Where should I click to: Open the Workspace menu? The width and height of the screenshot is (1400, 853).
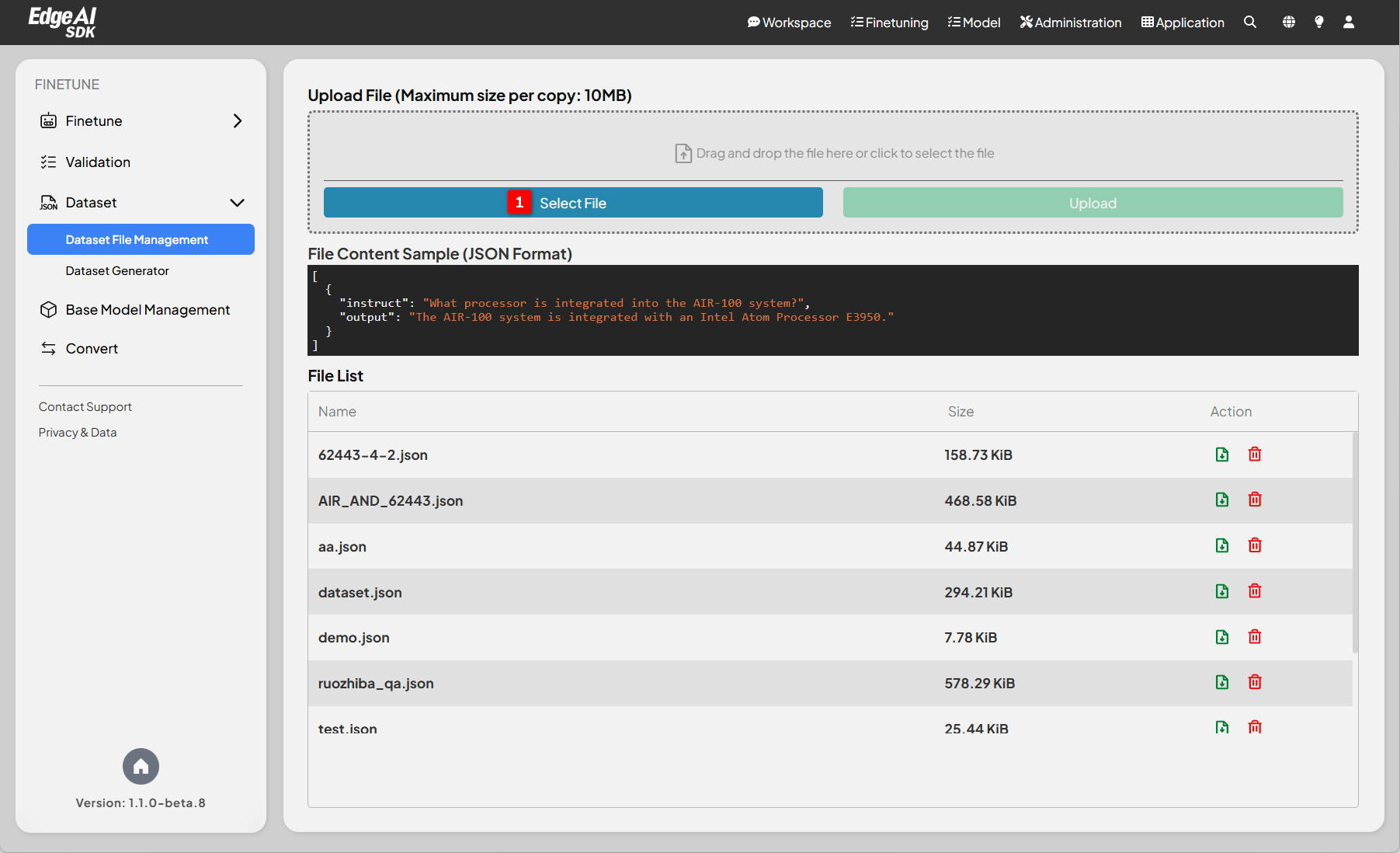tap(789, 23)
